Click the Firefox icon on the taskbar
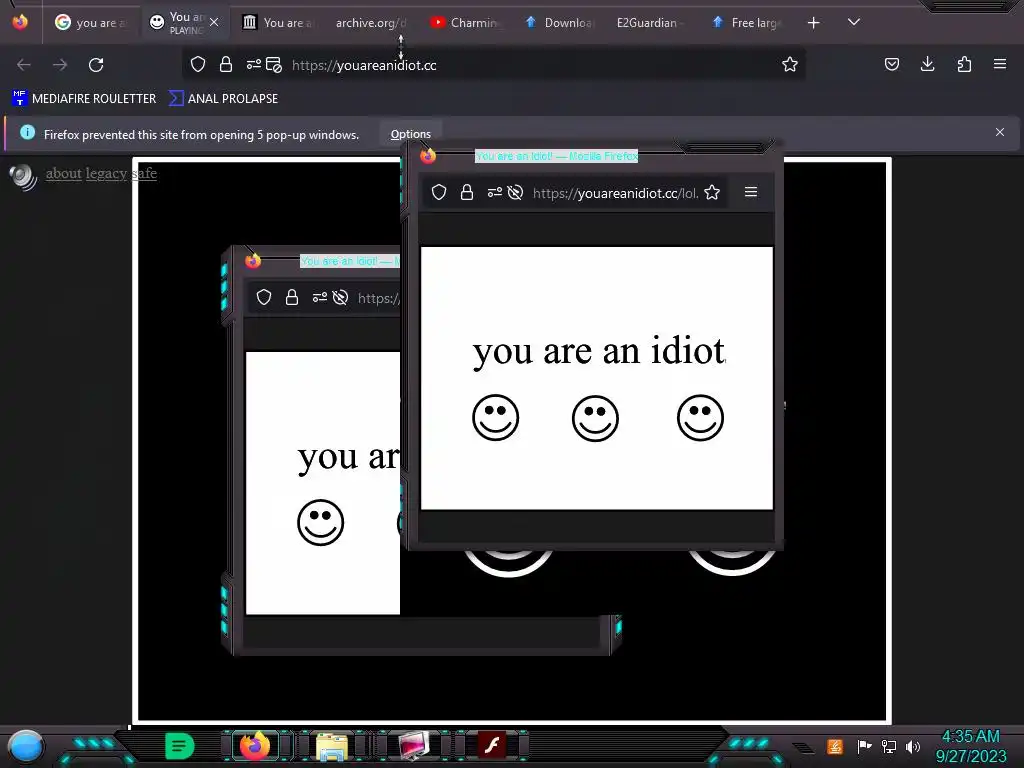This screenshot has width=1024, height=768. tap(255, 745)
